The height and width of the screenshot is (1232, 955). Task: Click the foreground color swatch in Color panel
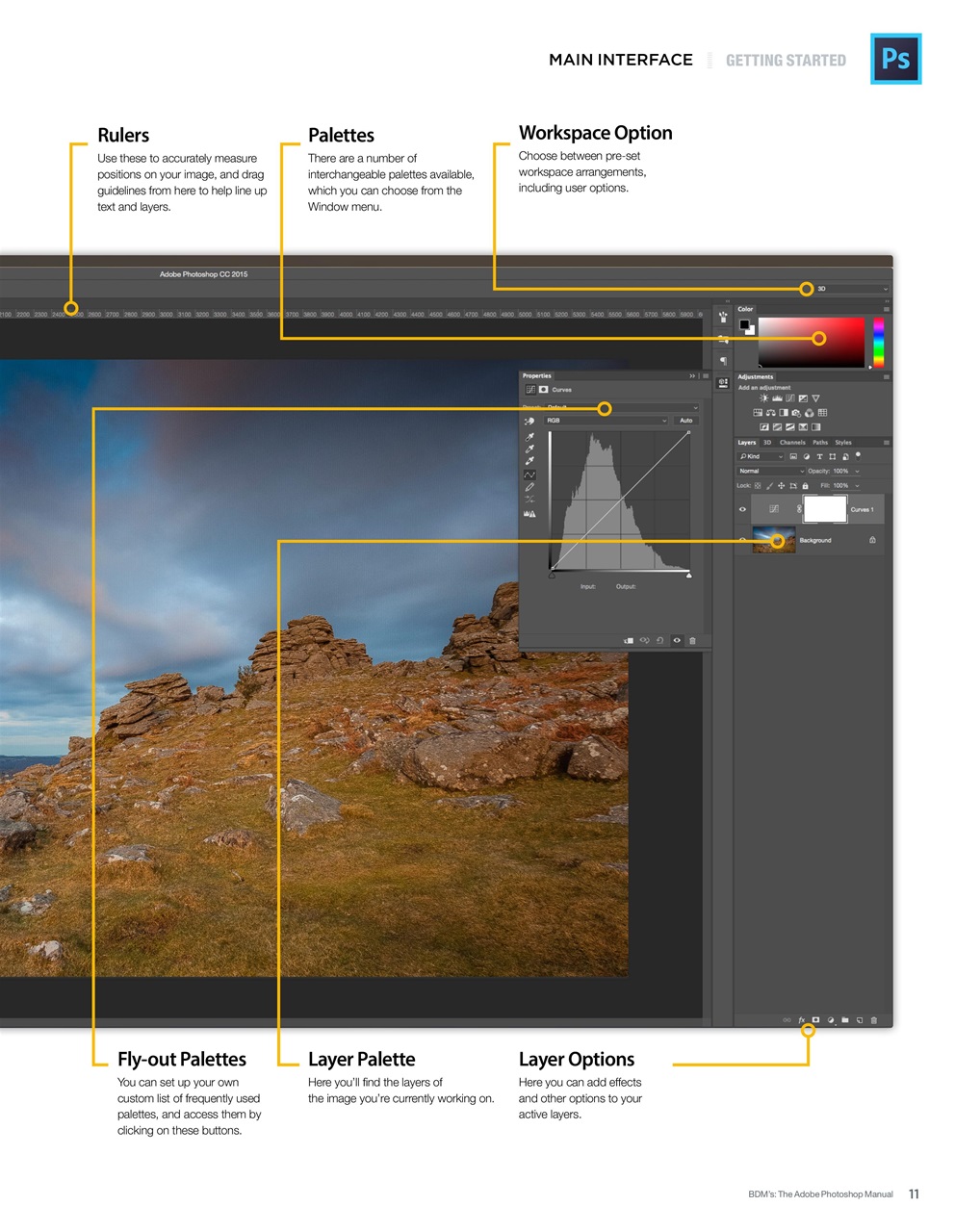(x=746, y=326)
